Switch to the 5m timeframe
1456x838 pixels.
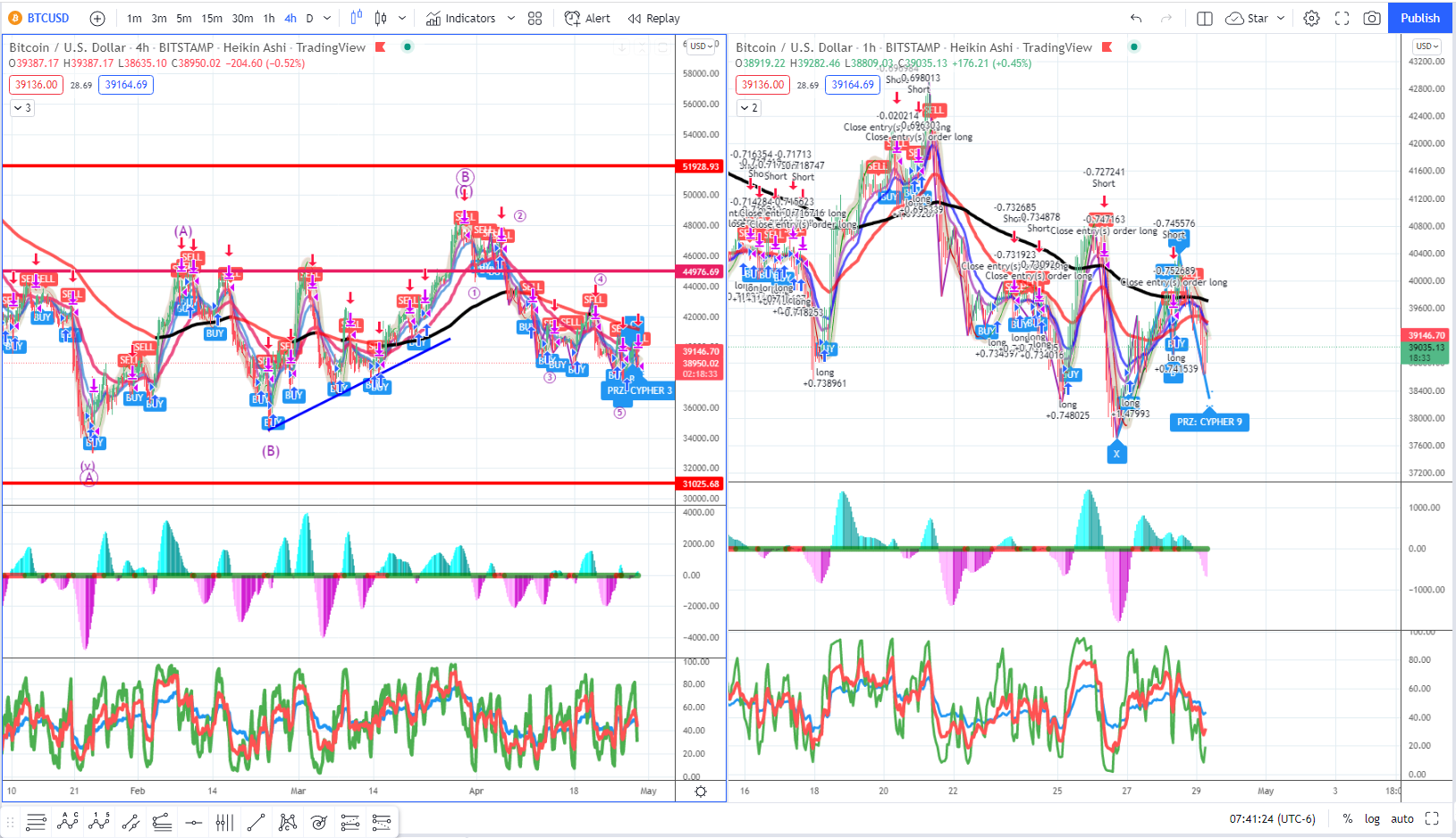(x=184, y=18)
